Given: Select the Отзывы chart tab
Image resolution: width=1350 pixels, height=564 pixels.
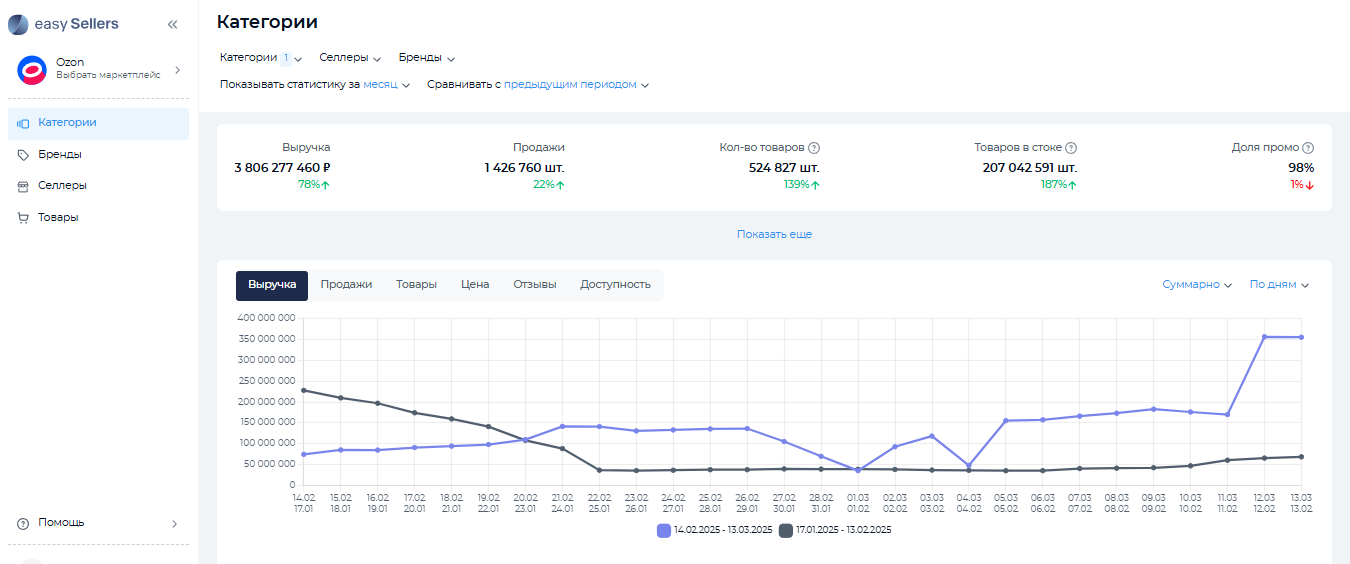Looking at the screenshot, I should tap(534, 285).
